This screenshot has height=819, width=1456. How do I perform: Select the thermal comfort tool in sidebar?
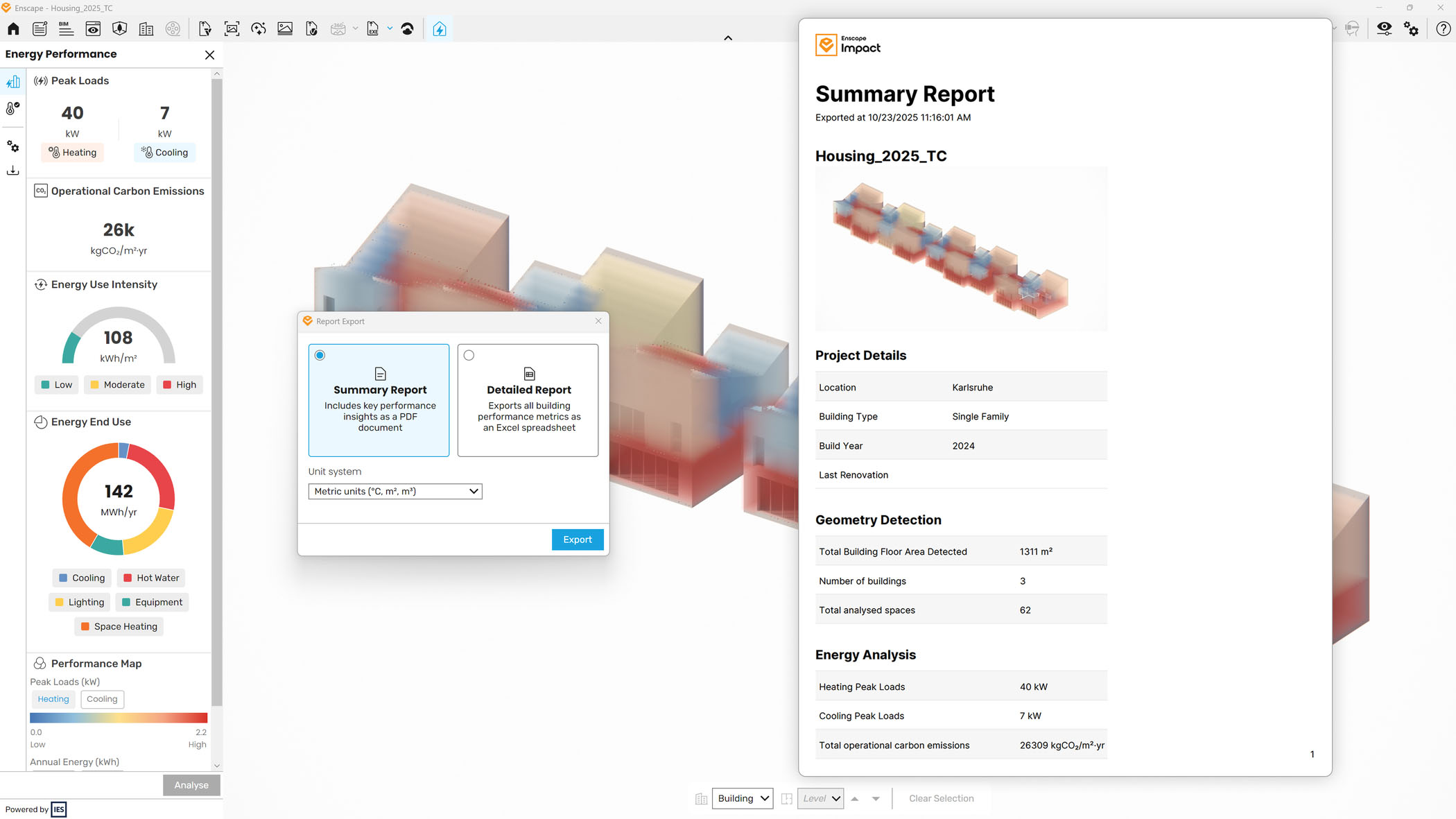click(x=12, y=108)
